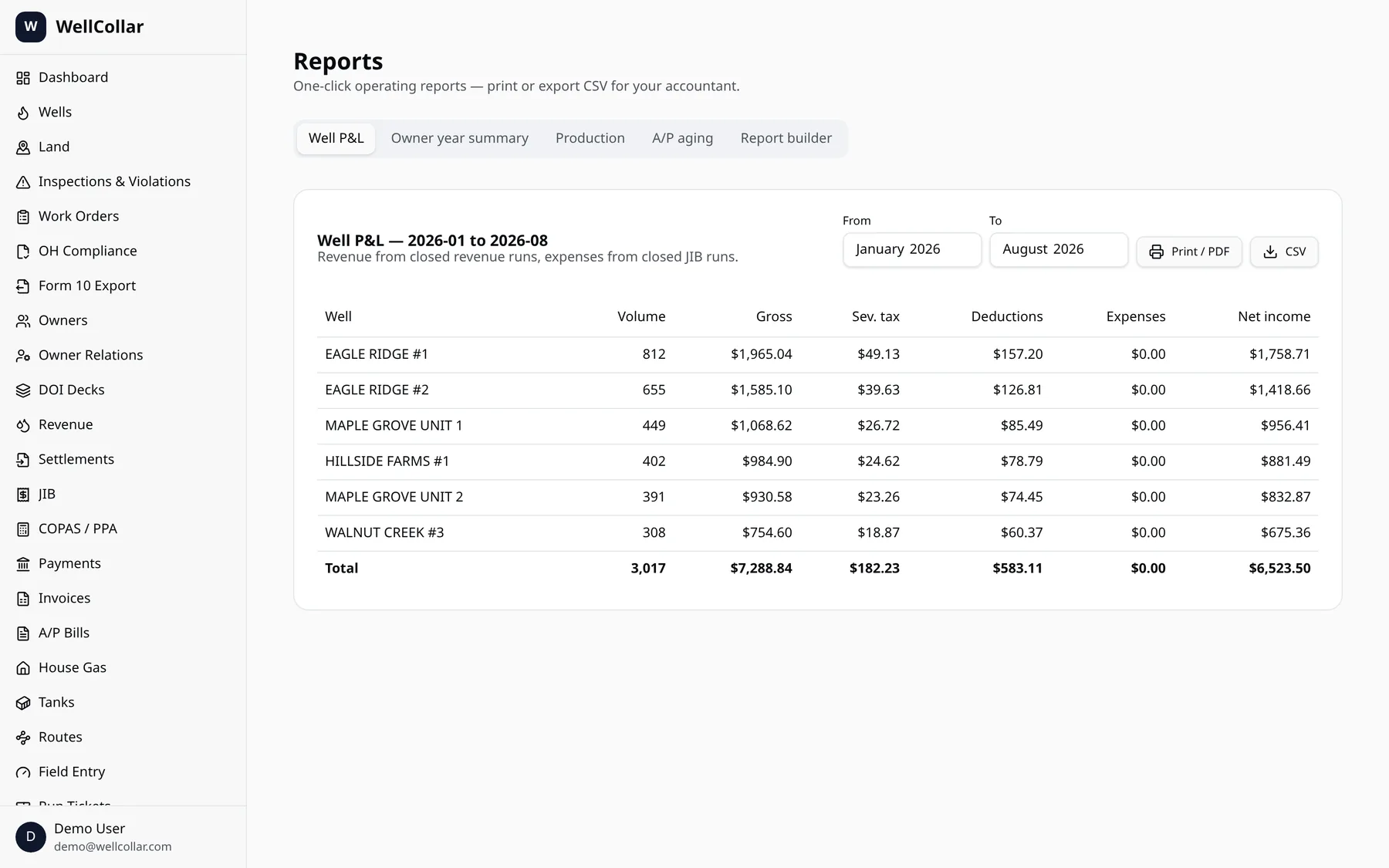Click the EAGLE RIDGE #1 well name

click(x=377, y=354)
